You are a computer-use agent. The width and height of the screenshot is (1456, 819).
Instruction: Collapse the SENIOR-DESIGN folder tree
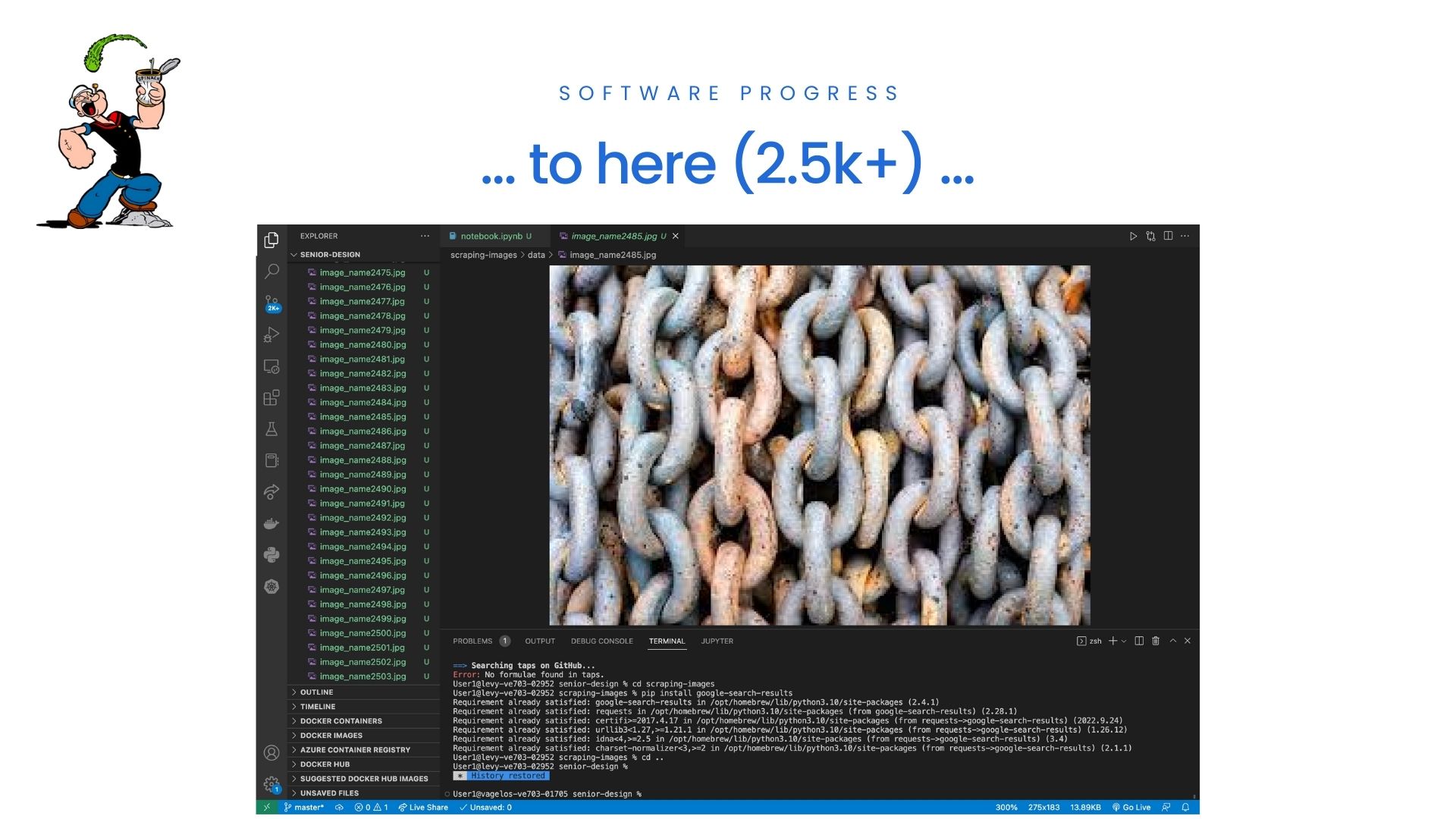pyautogui.click(x=329, y=255)
